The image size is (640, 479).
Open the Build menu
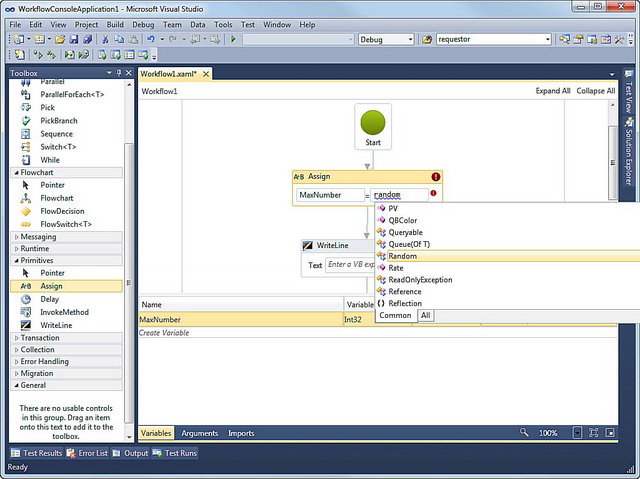tap(115, 25)
